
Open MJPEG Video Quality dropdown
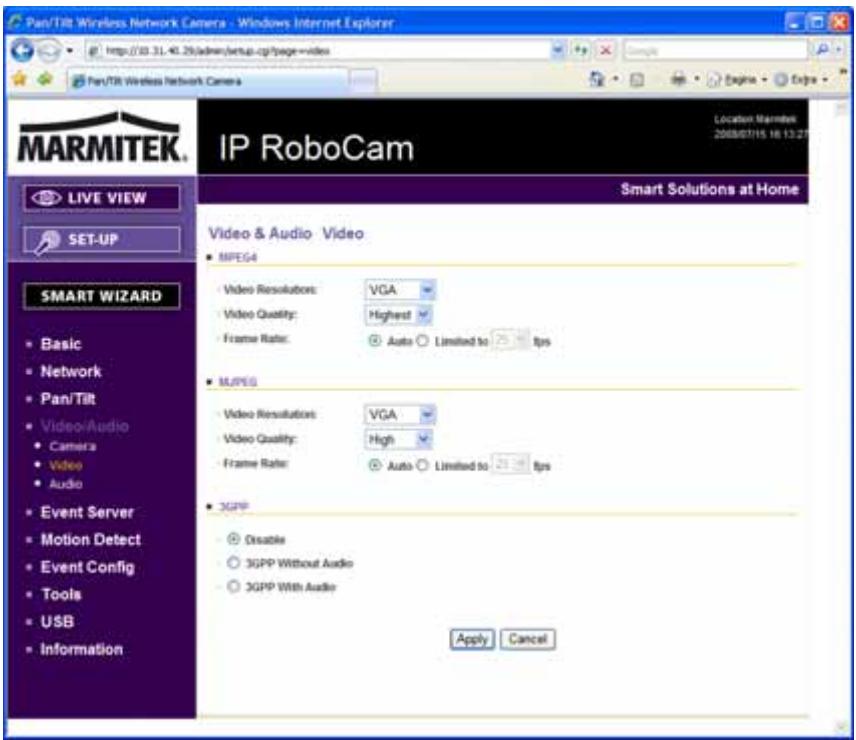[398, 439]
